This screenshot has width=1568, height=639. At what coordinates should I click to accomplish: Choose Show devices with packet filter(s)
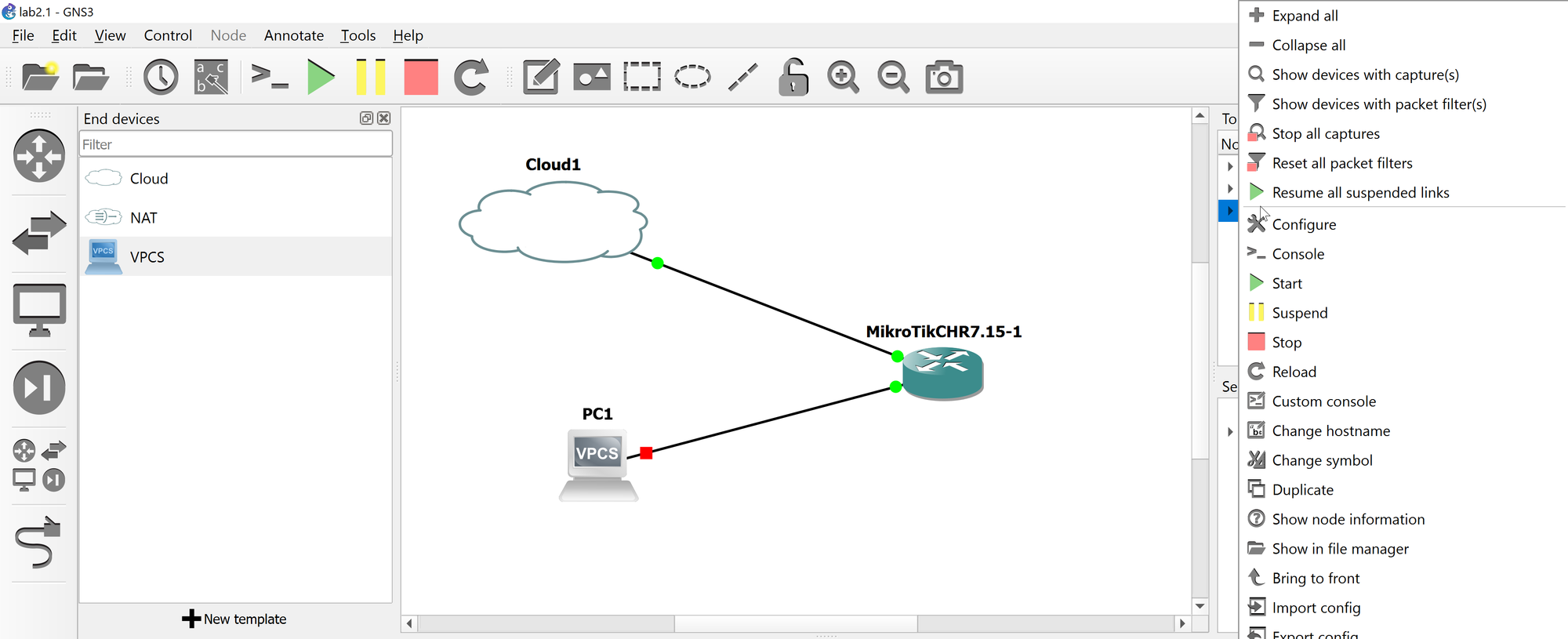(1403, 104)
